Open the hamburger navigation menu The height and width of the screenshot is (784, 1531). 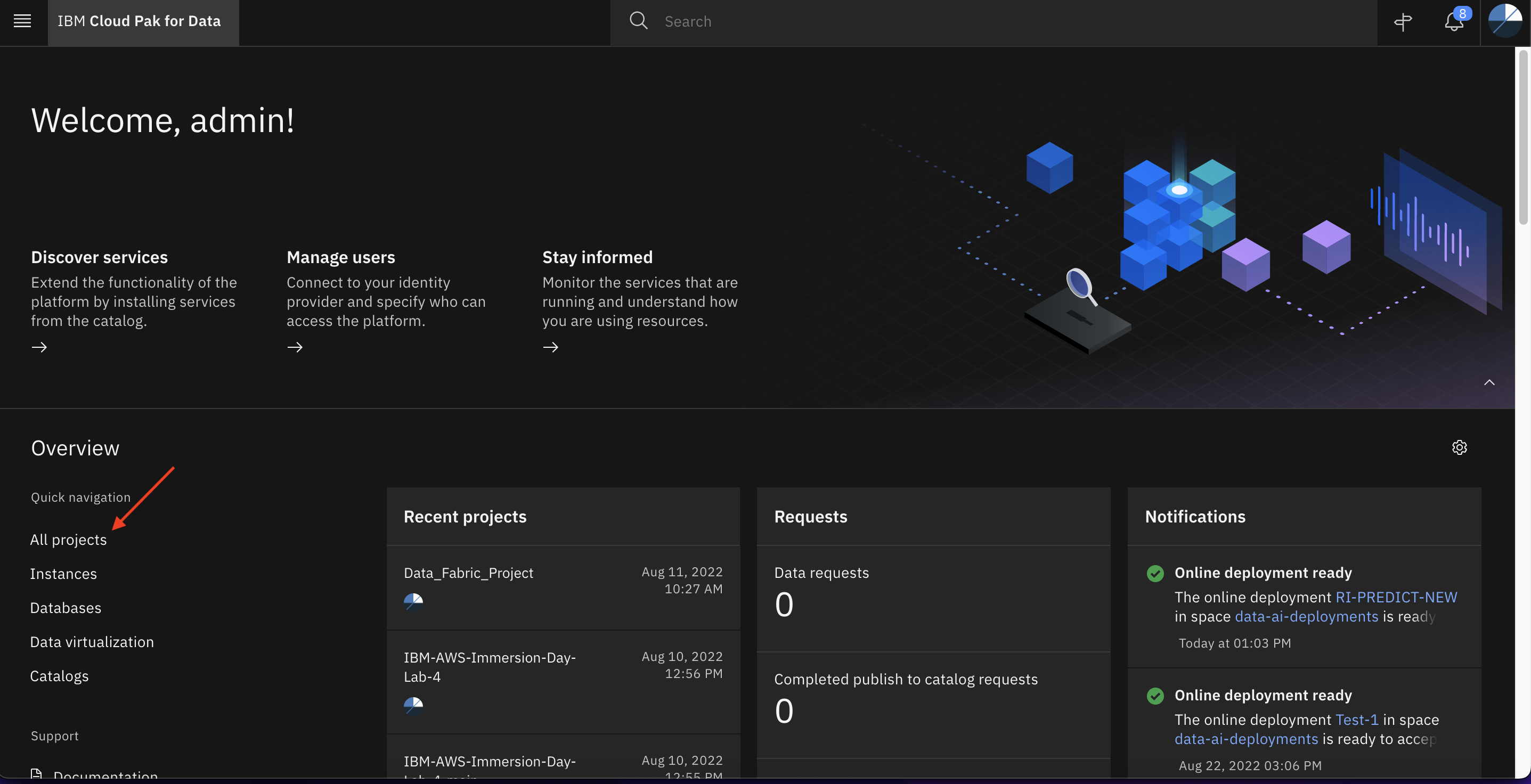22,21
